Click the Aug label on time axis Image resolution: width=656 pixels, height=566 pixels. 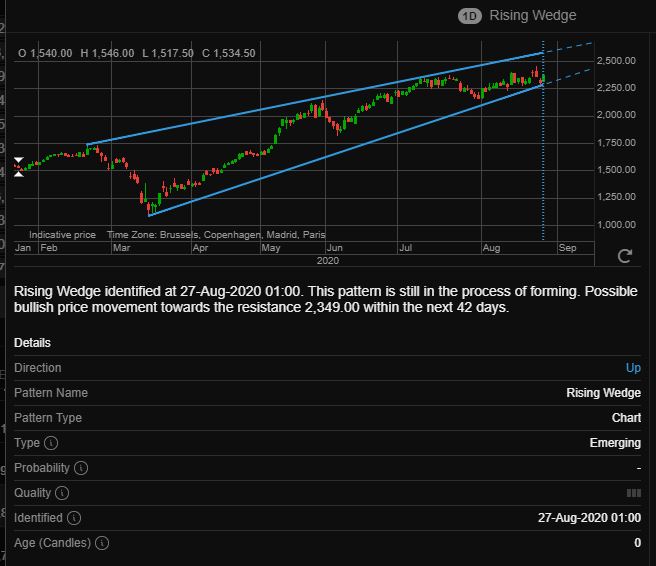[491, 248]
